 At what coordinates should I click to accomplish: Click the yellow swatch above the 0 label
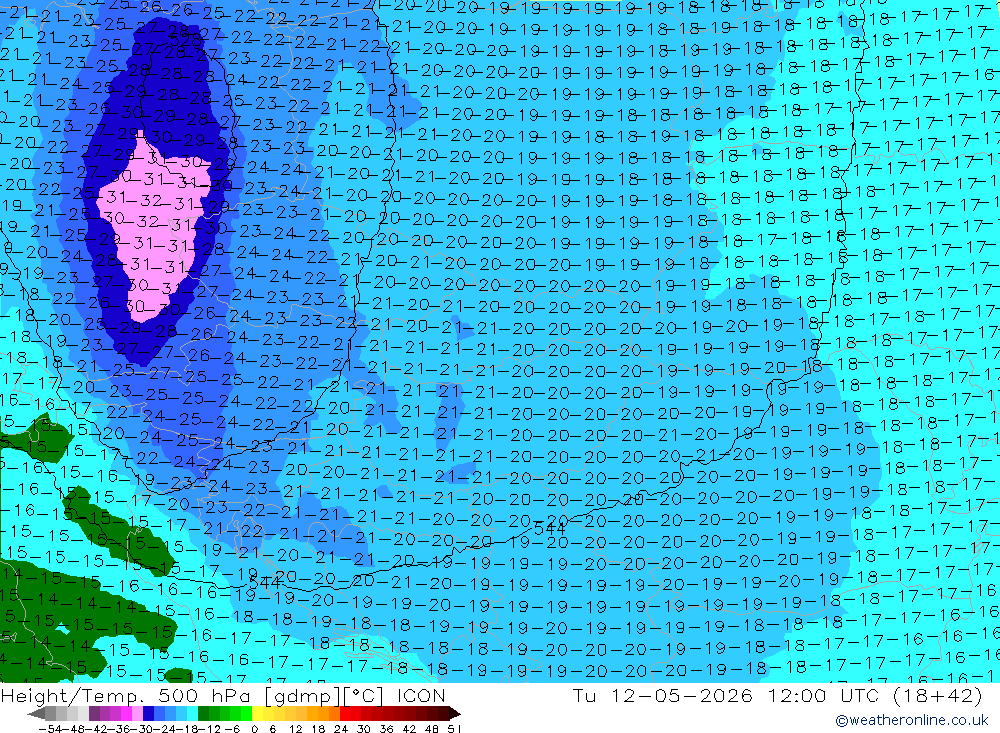[257, 713]
